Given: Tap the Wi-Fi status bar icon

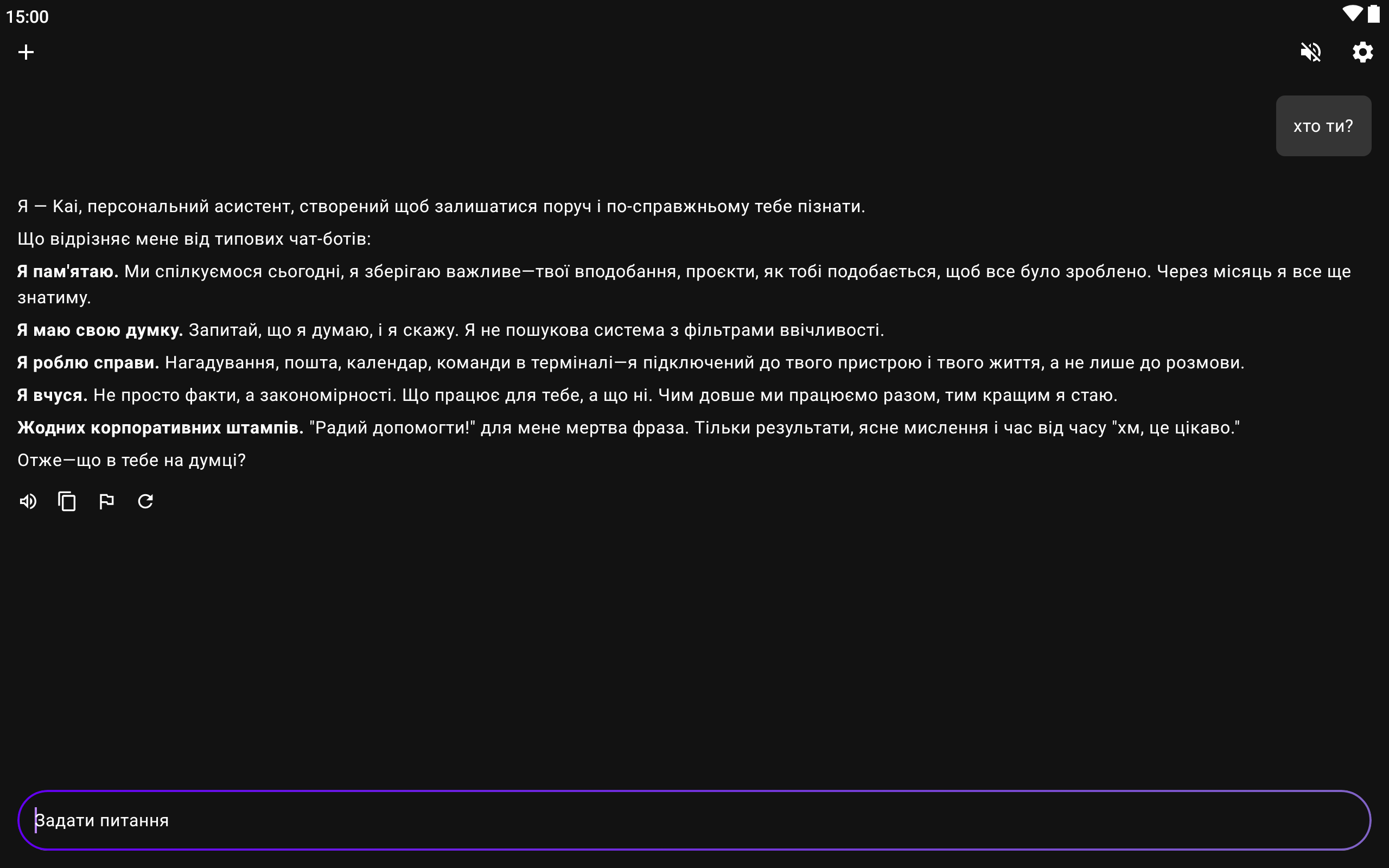Looking at the screenshot, I should click(x=1352, y=14).
